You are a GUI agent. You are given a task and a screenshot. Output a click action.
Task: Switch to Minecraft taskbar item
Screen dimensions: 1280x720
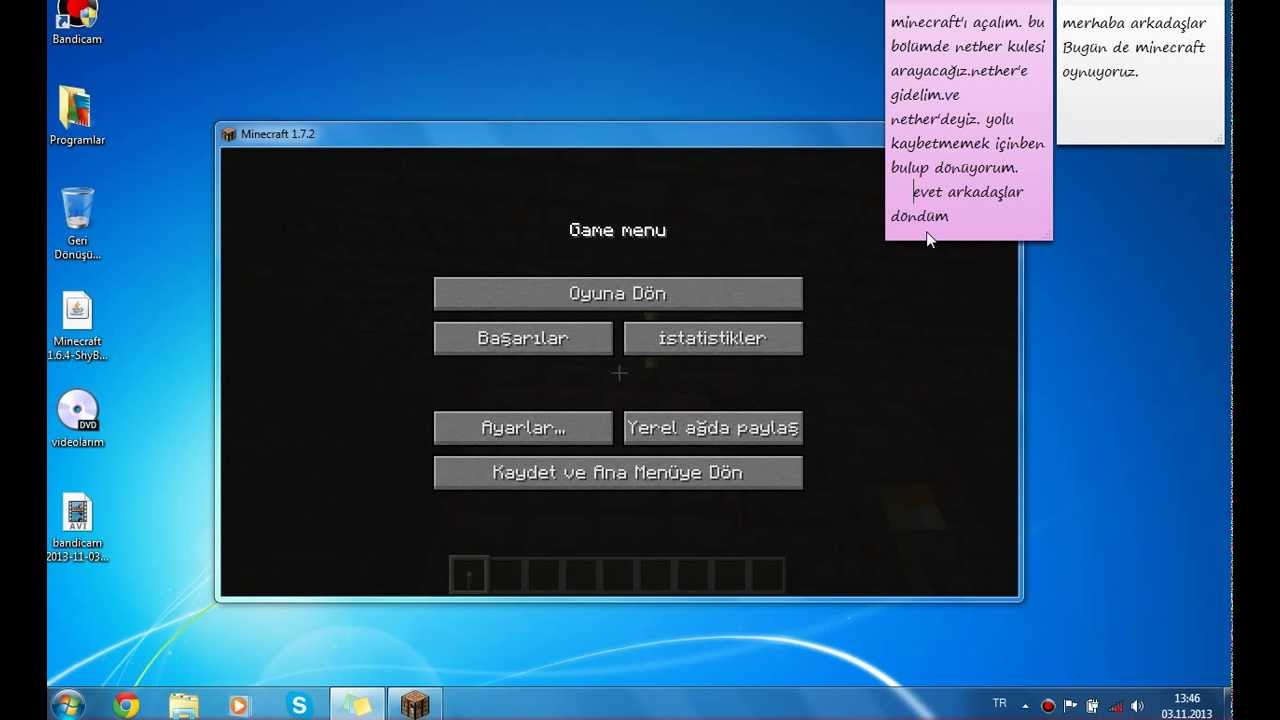click(415, 705)
